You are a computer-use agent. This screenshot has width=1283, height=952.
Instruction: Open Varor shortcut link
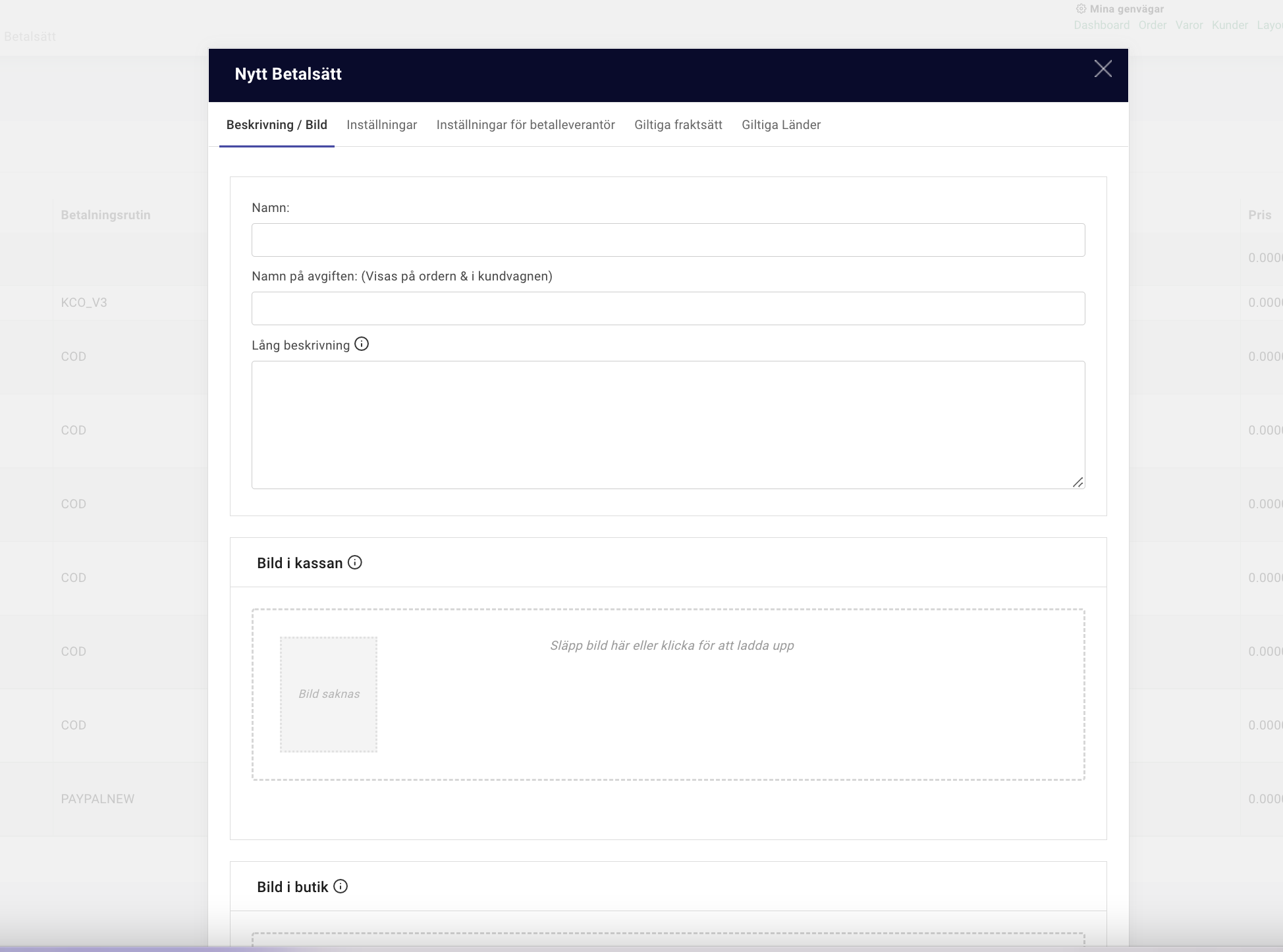pos(1189,25)
